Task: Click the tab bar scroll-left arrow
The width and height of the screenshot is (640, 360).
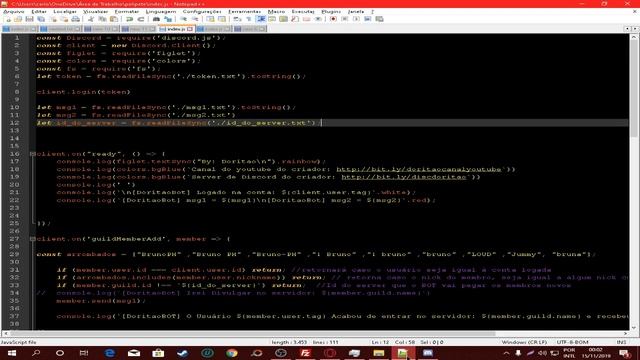Action: tap(627, 29)
